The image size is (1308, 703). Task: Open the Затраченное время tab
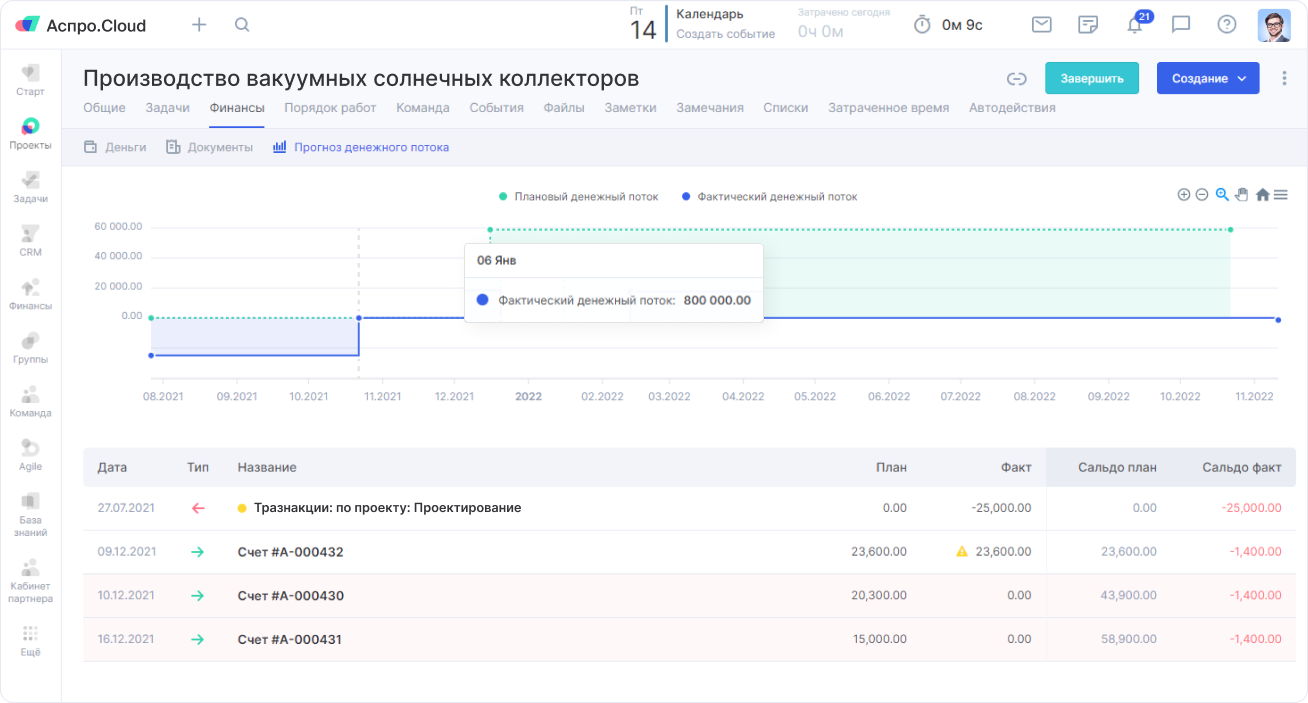888,108
